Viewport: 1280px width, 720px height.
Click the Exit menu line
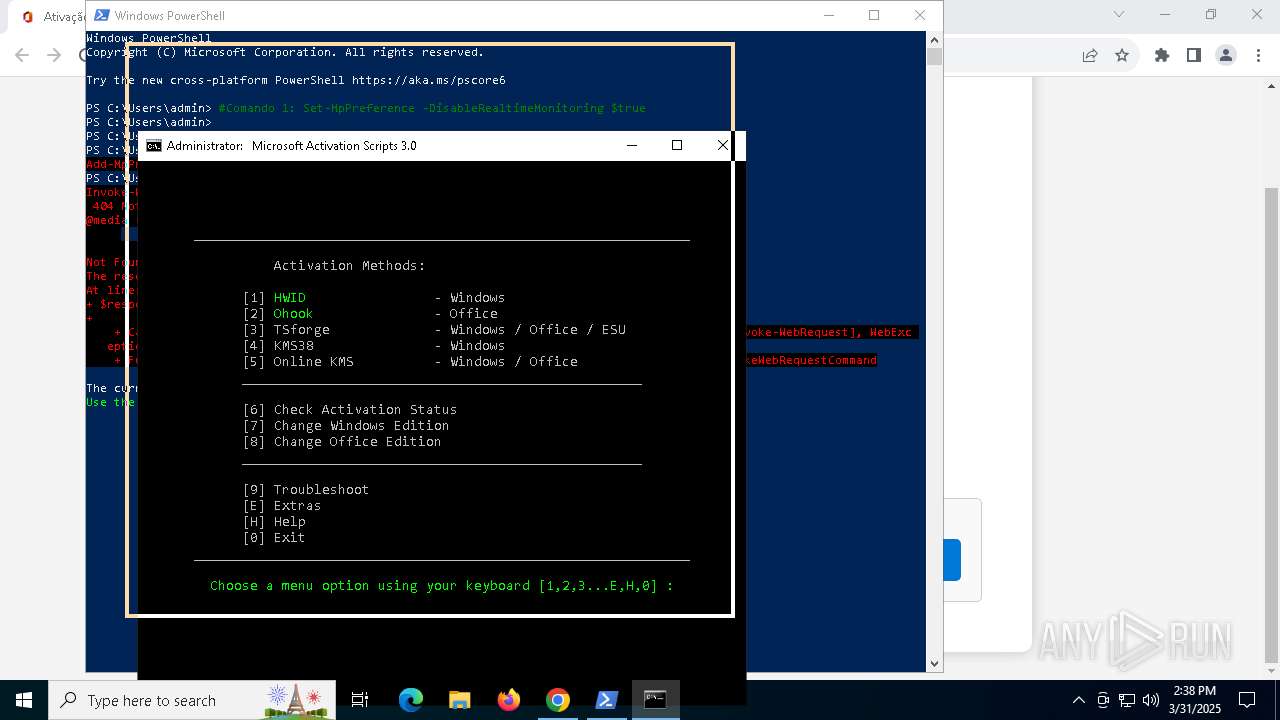click(x=274, y=537)
